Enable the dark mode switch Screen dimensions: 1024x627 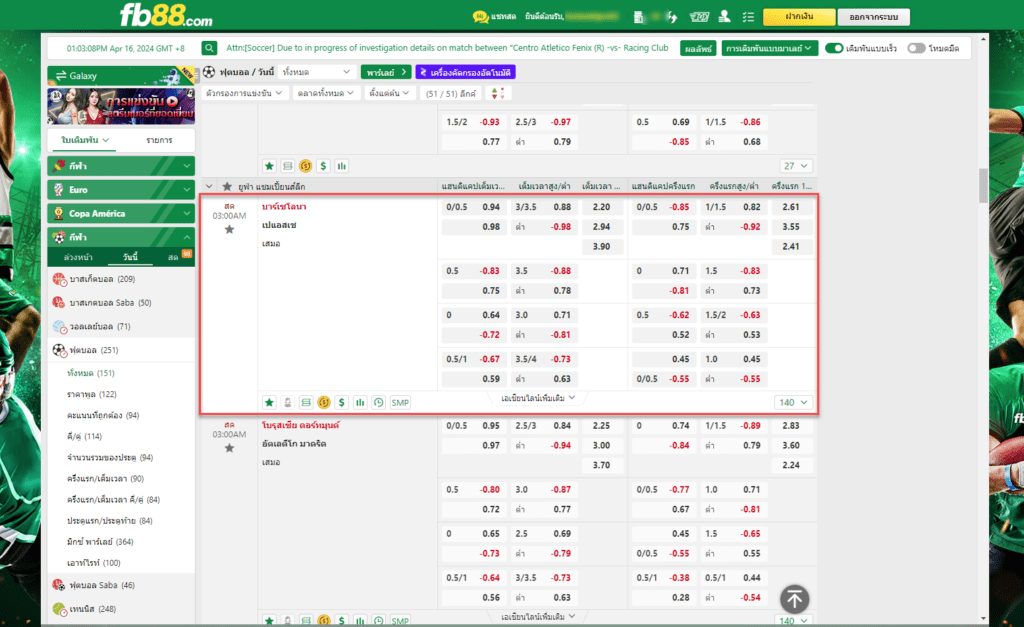click(916, 48)
